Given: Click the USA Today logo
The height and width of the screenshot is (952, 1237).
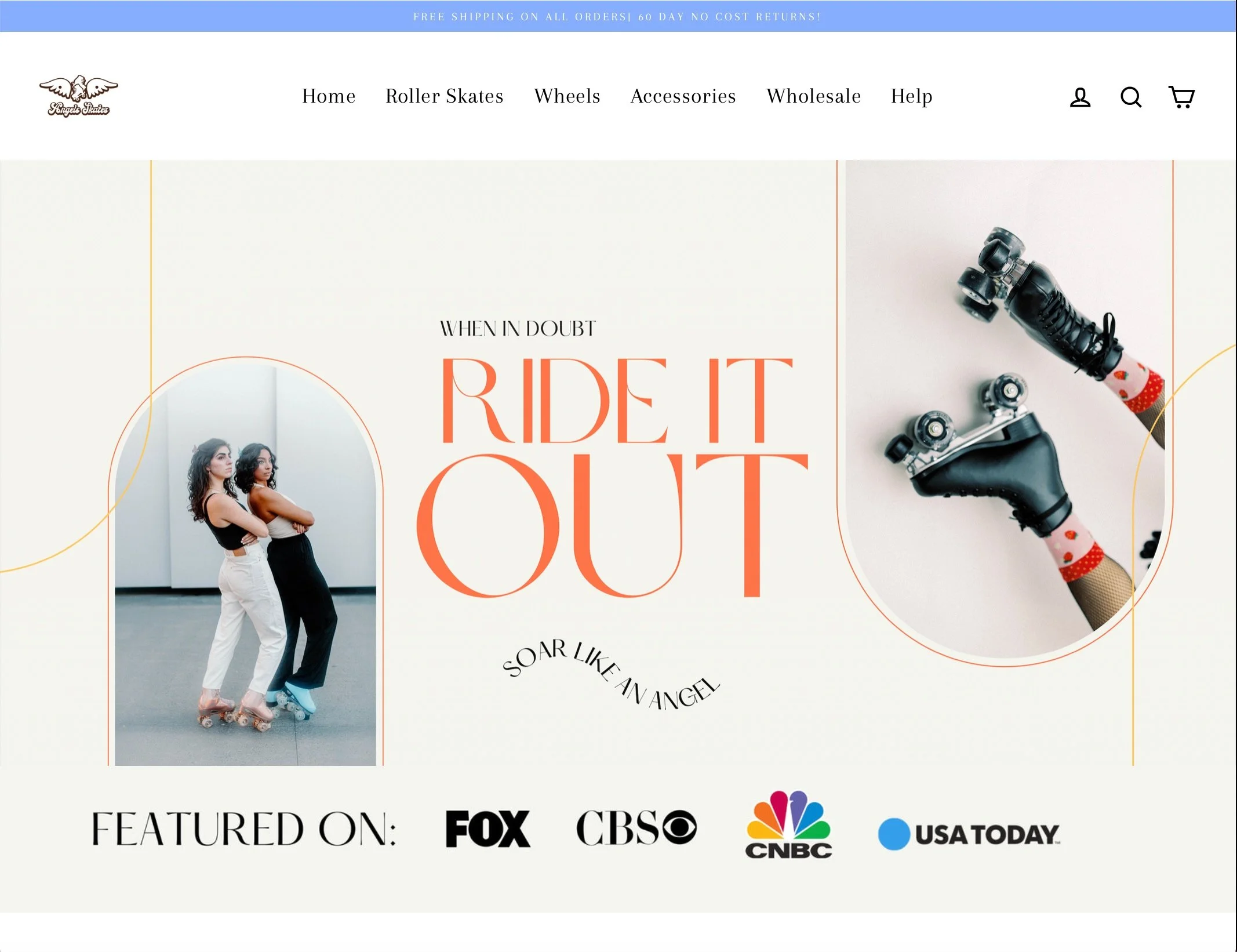Looking at the screenshot, I should point(969,834).
